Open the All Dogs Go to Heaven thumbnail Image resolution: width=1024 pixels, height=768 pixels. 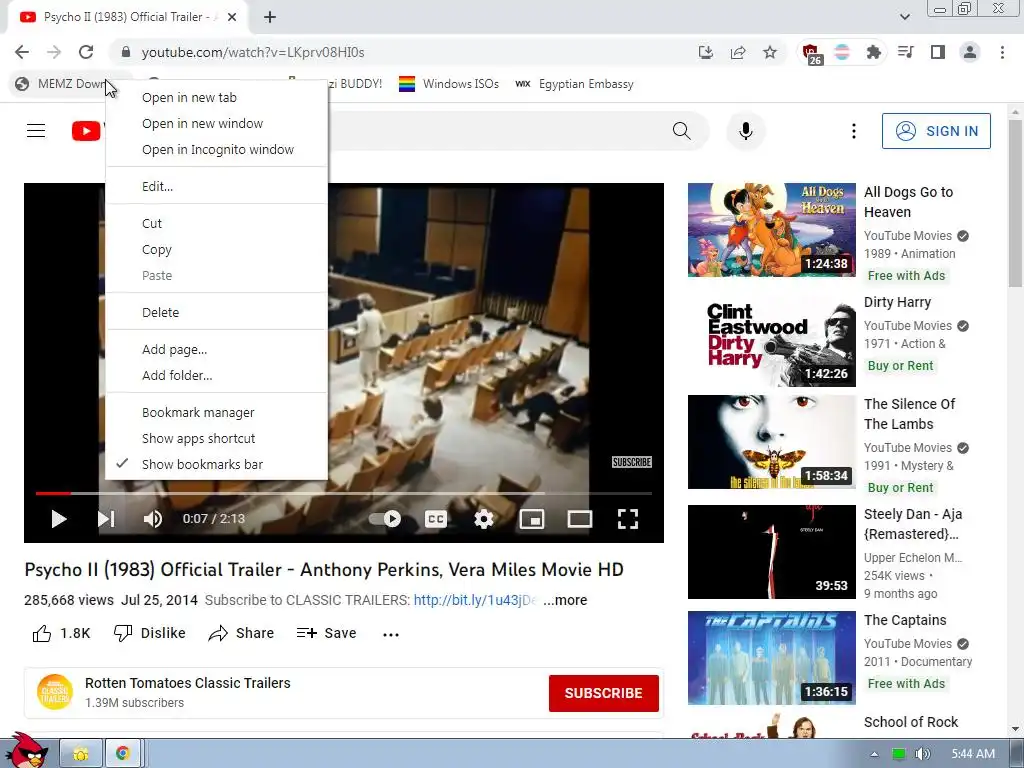tap(771, 230)
